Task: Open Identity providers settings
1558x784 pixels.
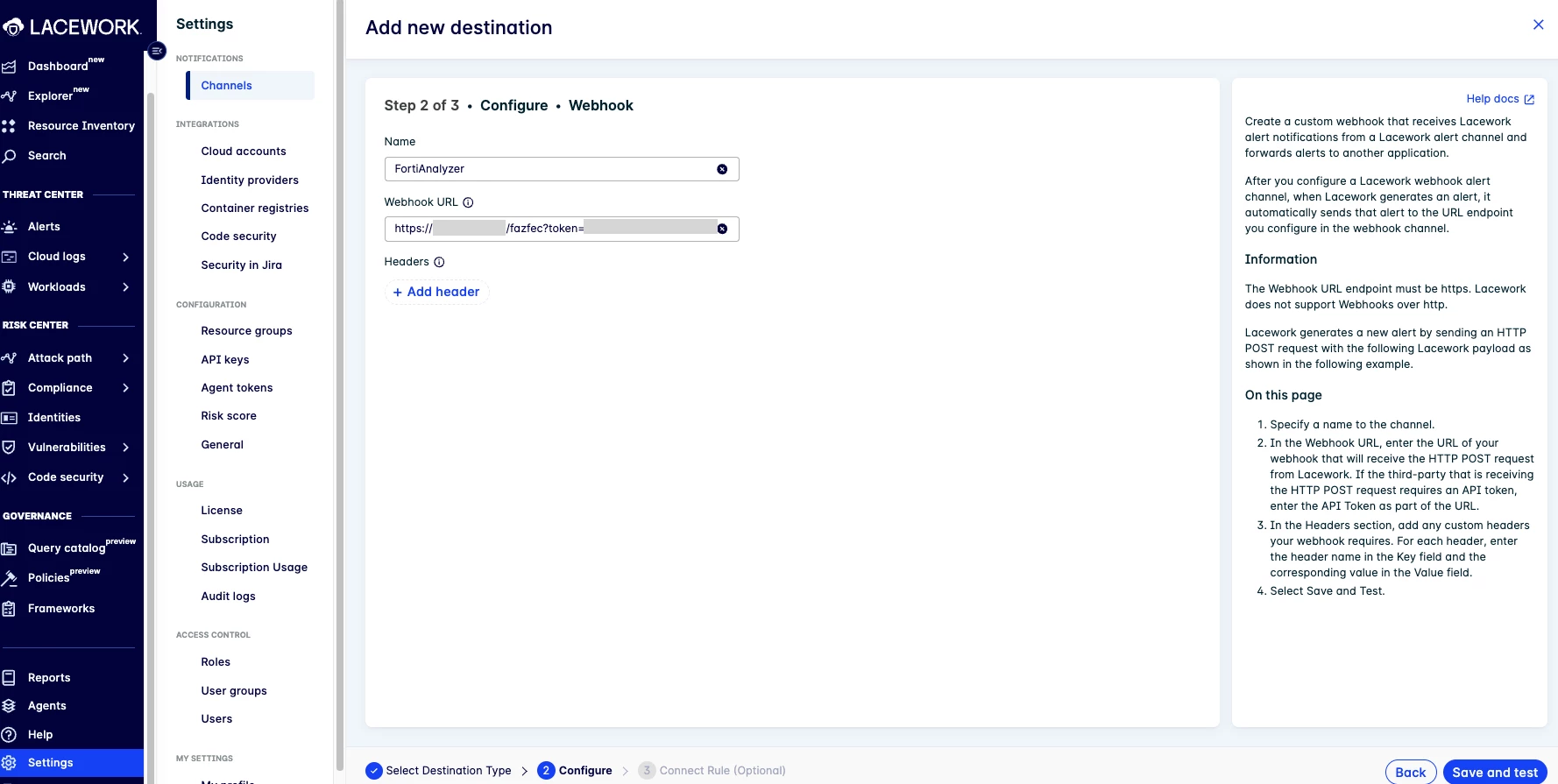Action: point(250,180)
